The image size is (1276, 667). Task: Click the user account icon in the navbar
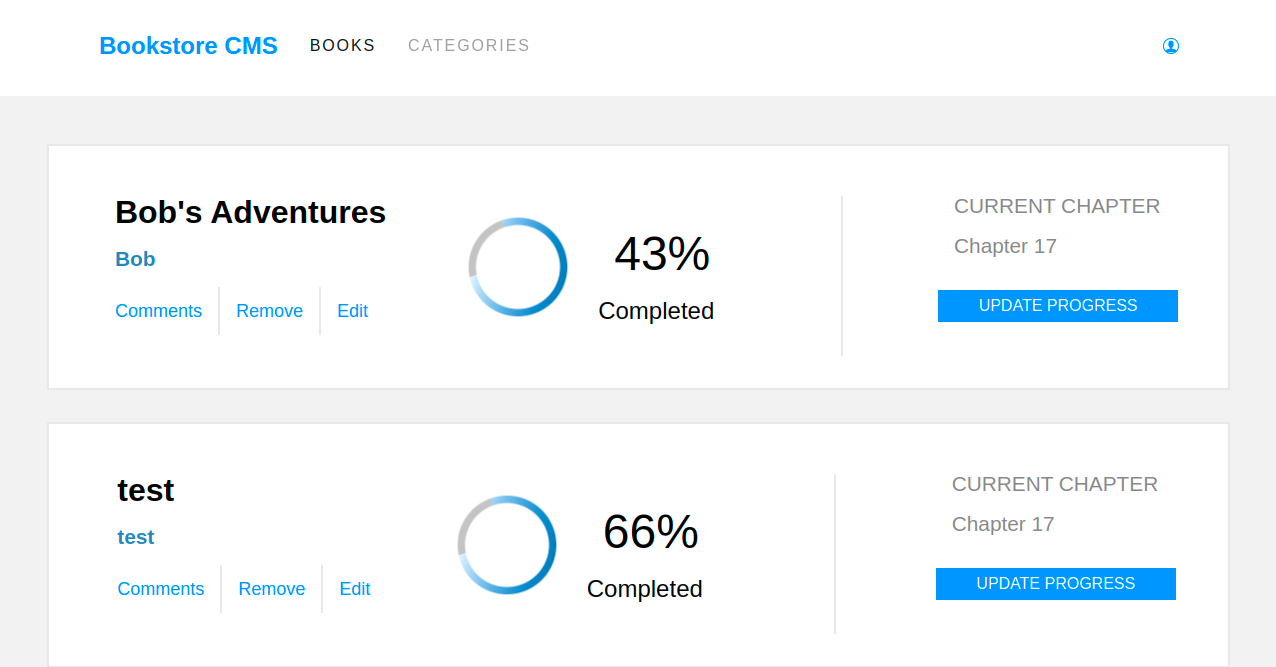tap(1170, 46)
